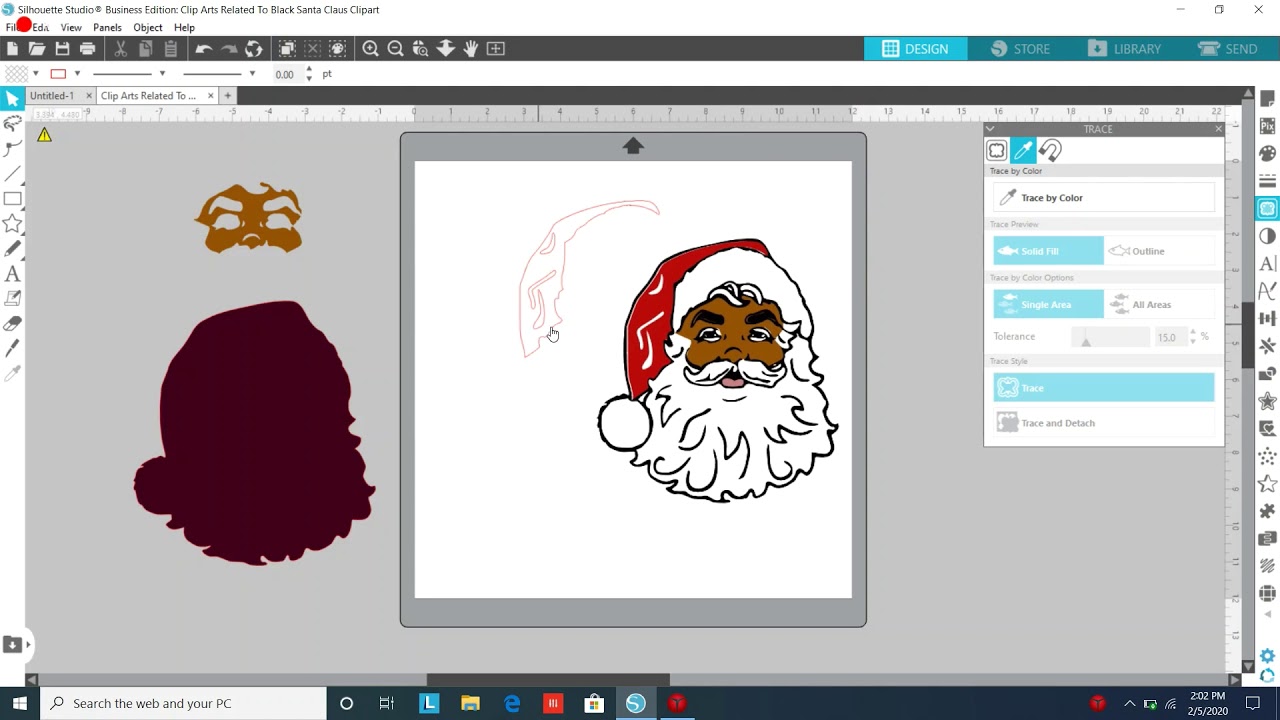The height and width of the screenshot is (720, 1280).
Task: Open the File menu
Action: click(x=12, y=27)
